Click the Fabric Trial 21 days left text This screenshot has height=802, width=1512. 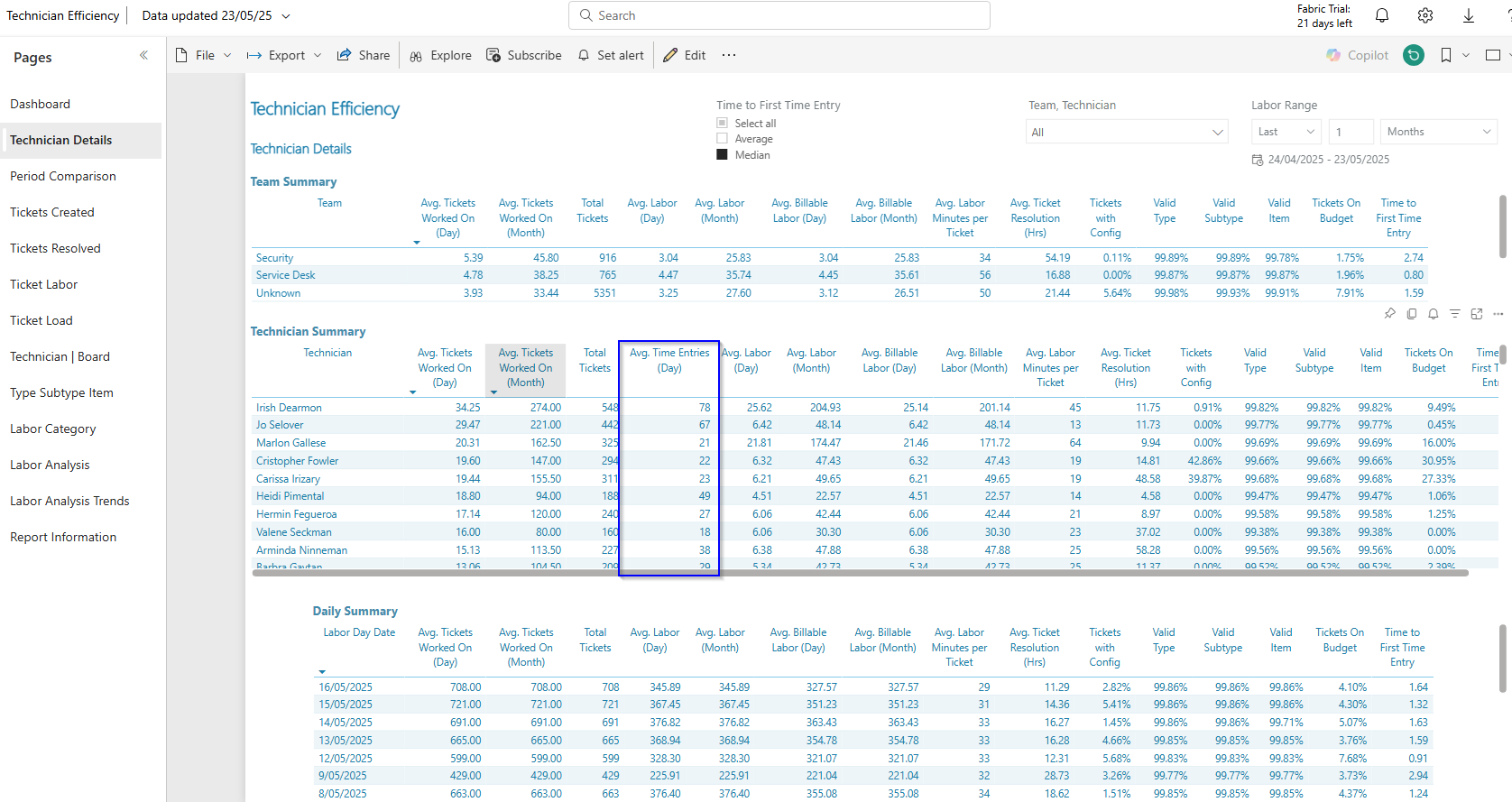1324,16
